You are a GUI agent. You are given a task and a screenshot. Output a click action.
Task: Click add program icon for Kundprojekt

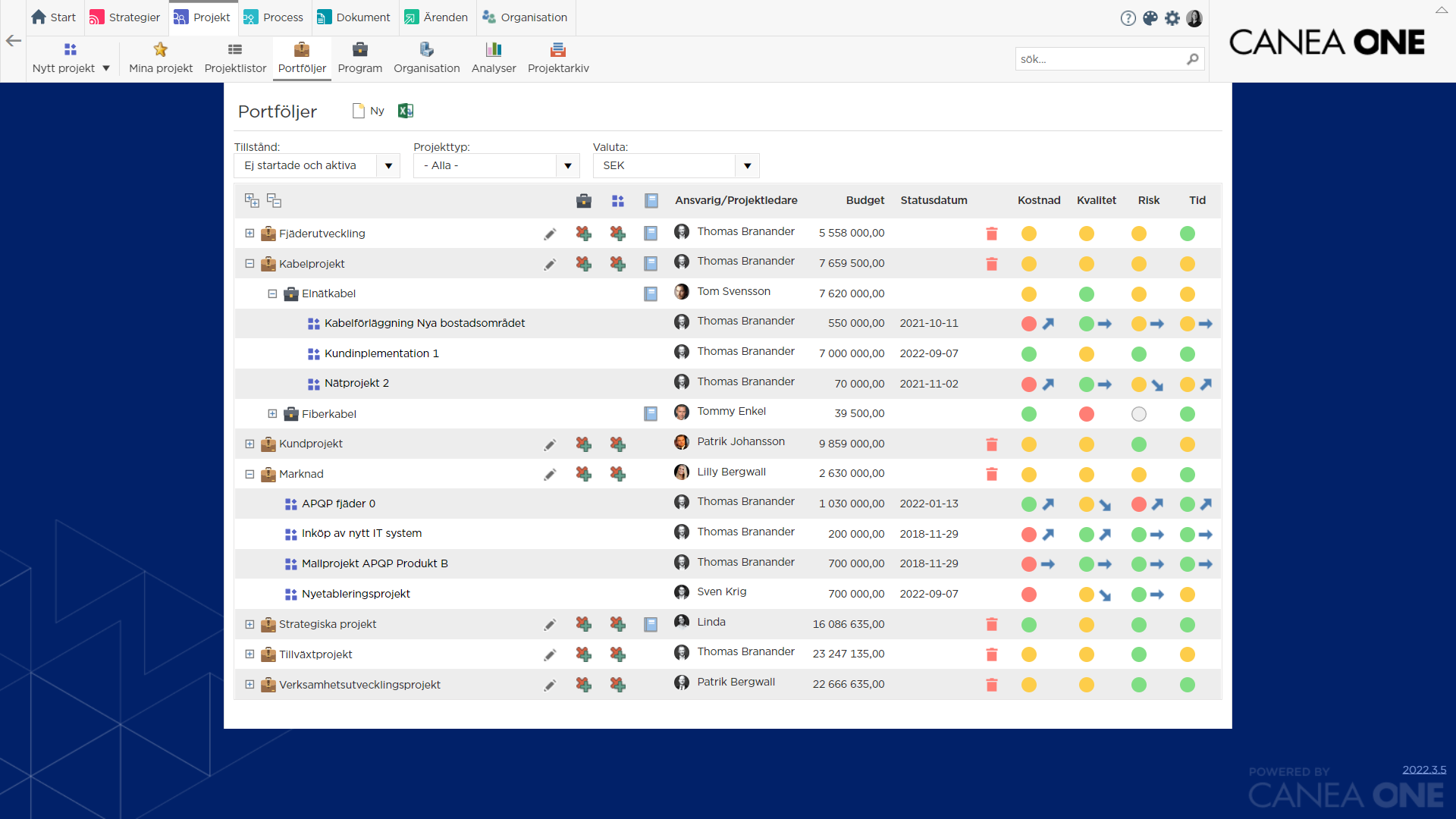click(x=583, y=444)
